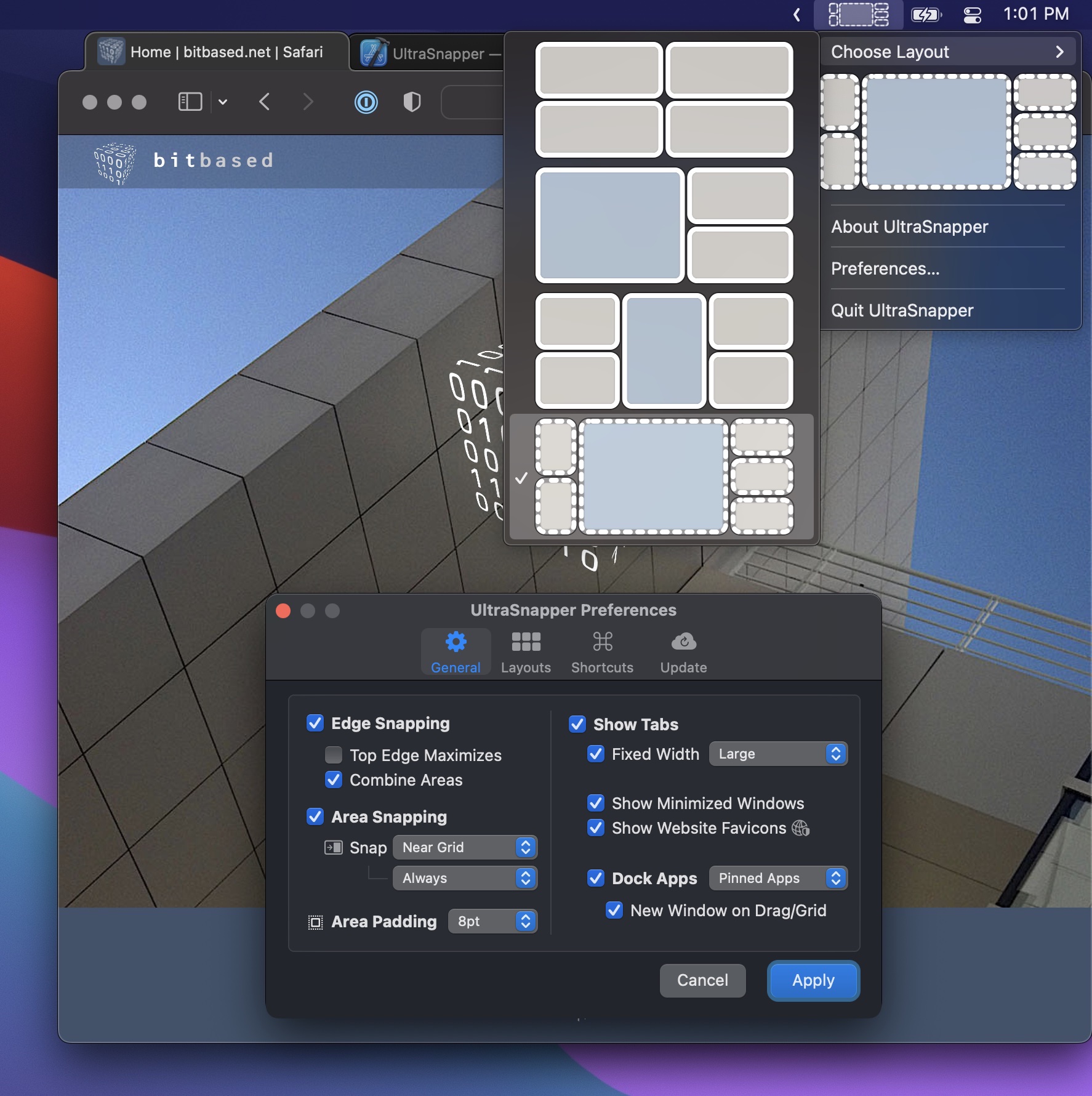Go back using Safari's back arrow
Screen dimensions: 1092x1096
pyautogui.click(x=265, y=102)
